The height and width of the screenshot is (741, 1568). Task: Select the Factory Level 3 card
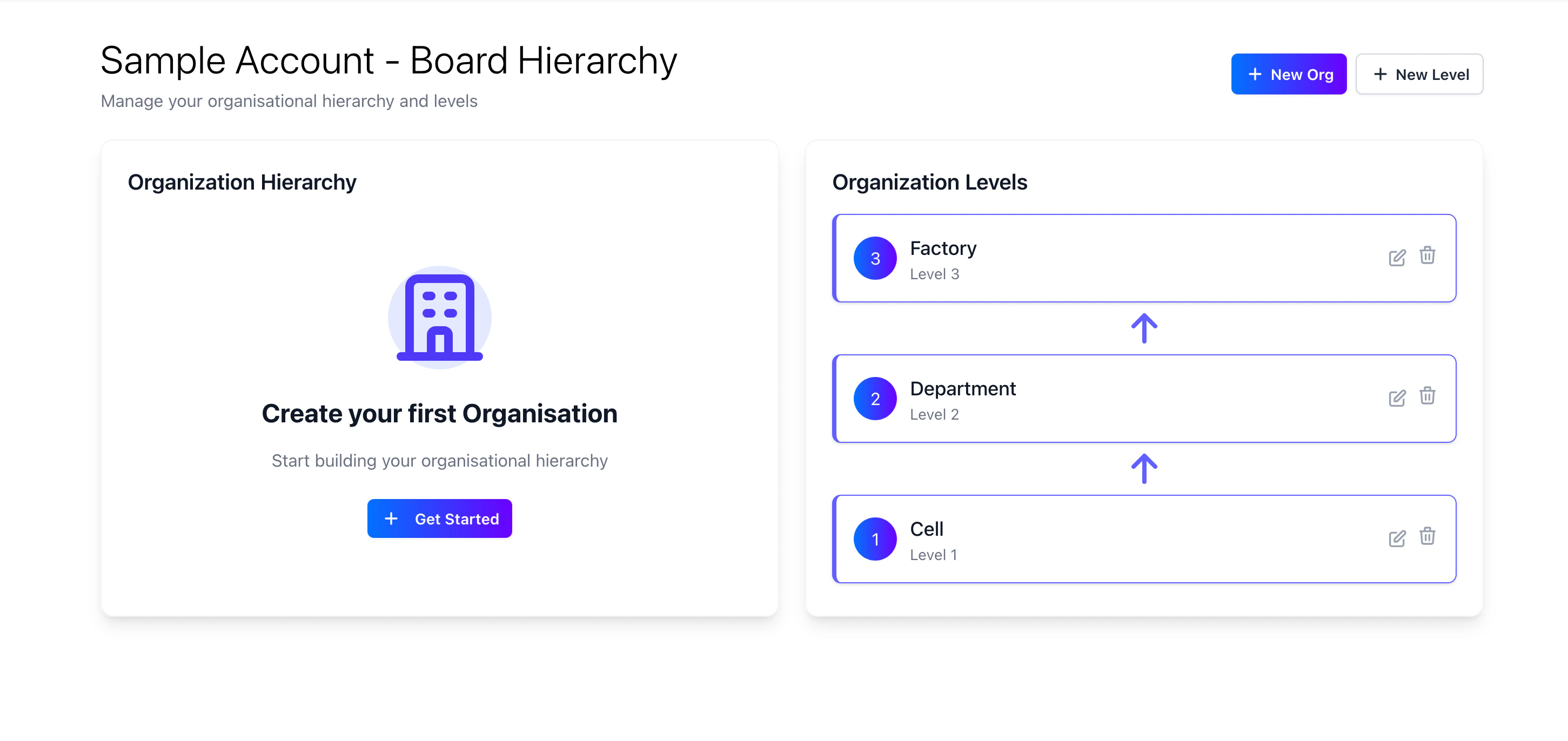point(1144,258)
